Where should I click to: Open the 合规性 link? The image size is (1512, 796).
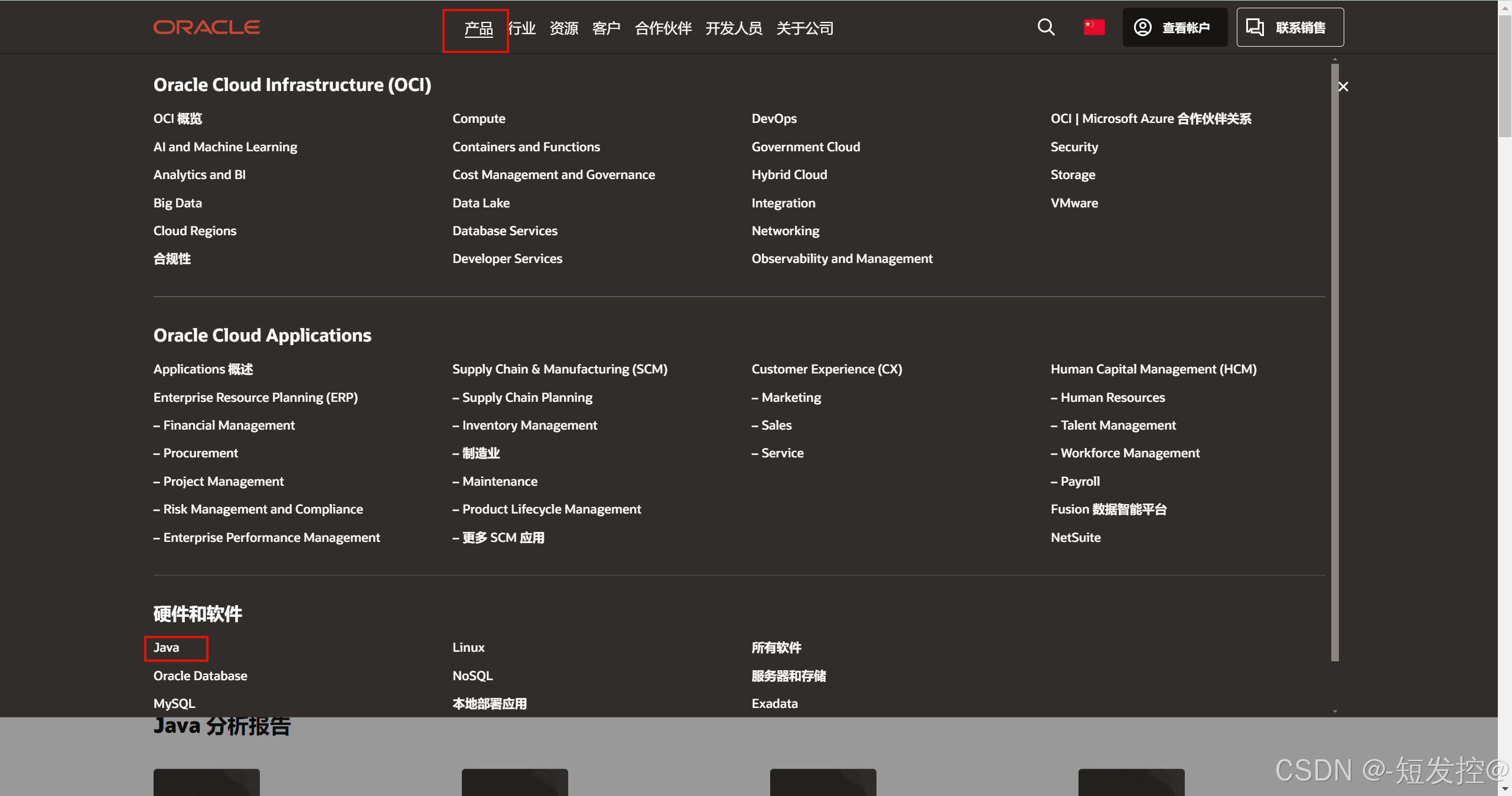[172, 259]
